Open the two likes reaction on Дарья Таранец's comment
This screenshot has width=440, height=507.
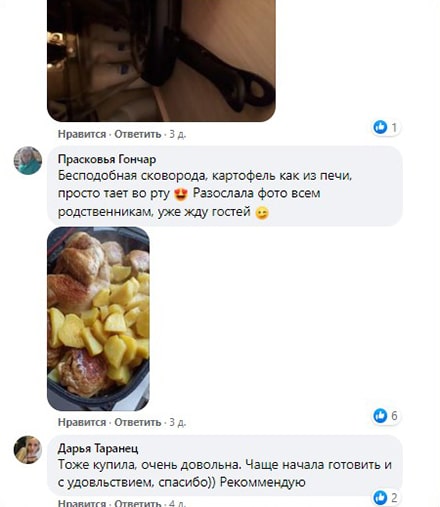386,498
